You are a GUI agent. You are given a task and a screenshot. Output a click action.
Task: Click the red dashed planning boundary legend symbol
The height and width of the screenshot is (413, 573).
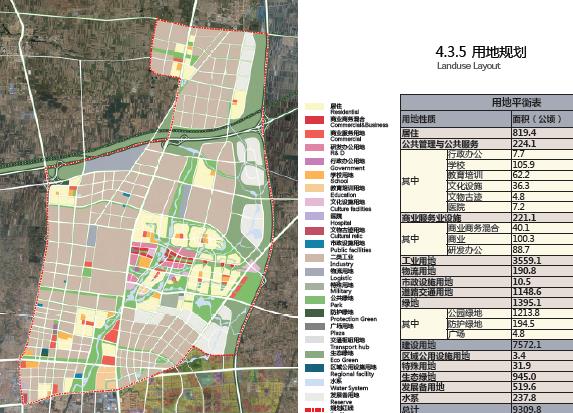click(x=315, y=410)
